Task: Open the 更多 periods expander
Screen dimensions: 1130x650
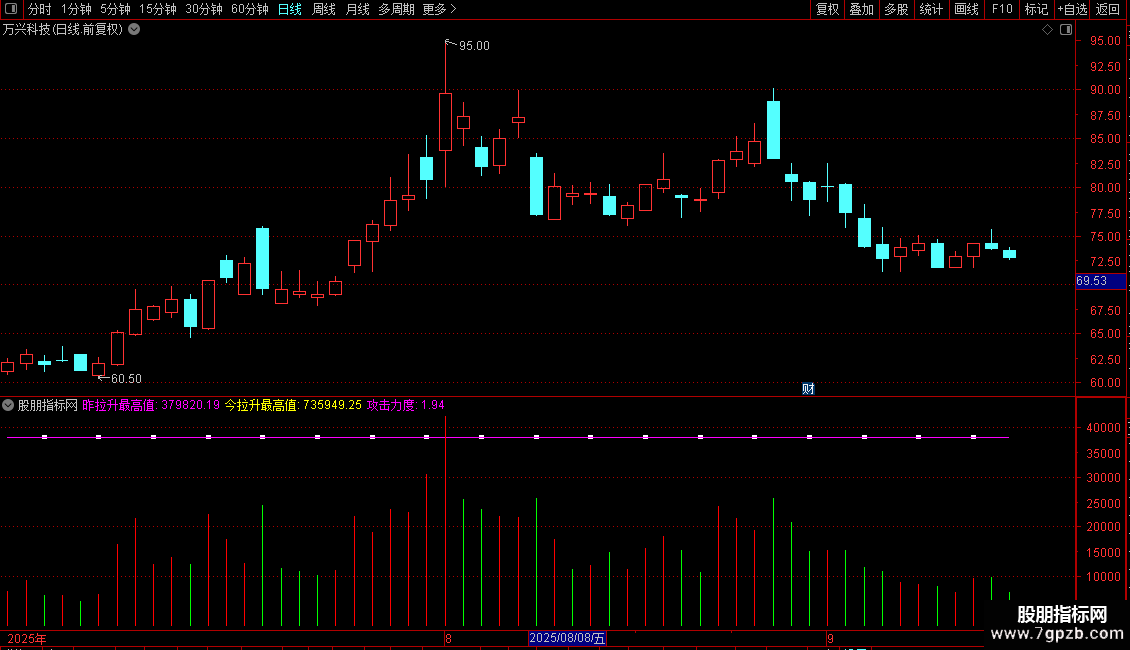Action: 439,9
